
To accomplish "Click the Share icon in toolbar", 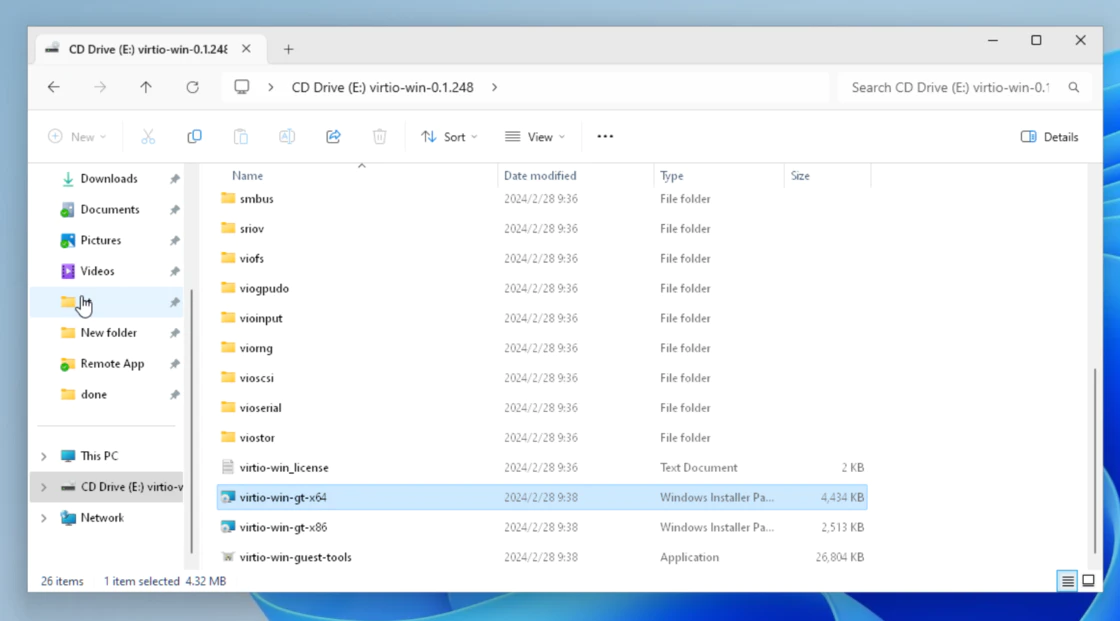I will [x=334, y=136].
